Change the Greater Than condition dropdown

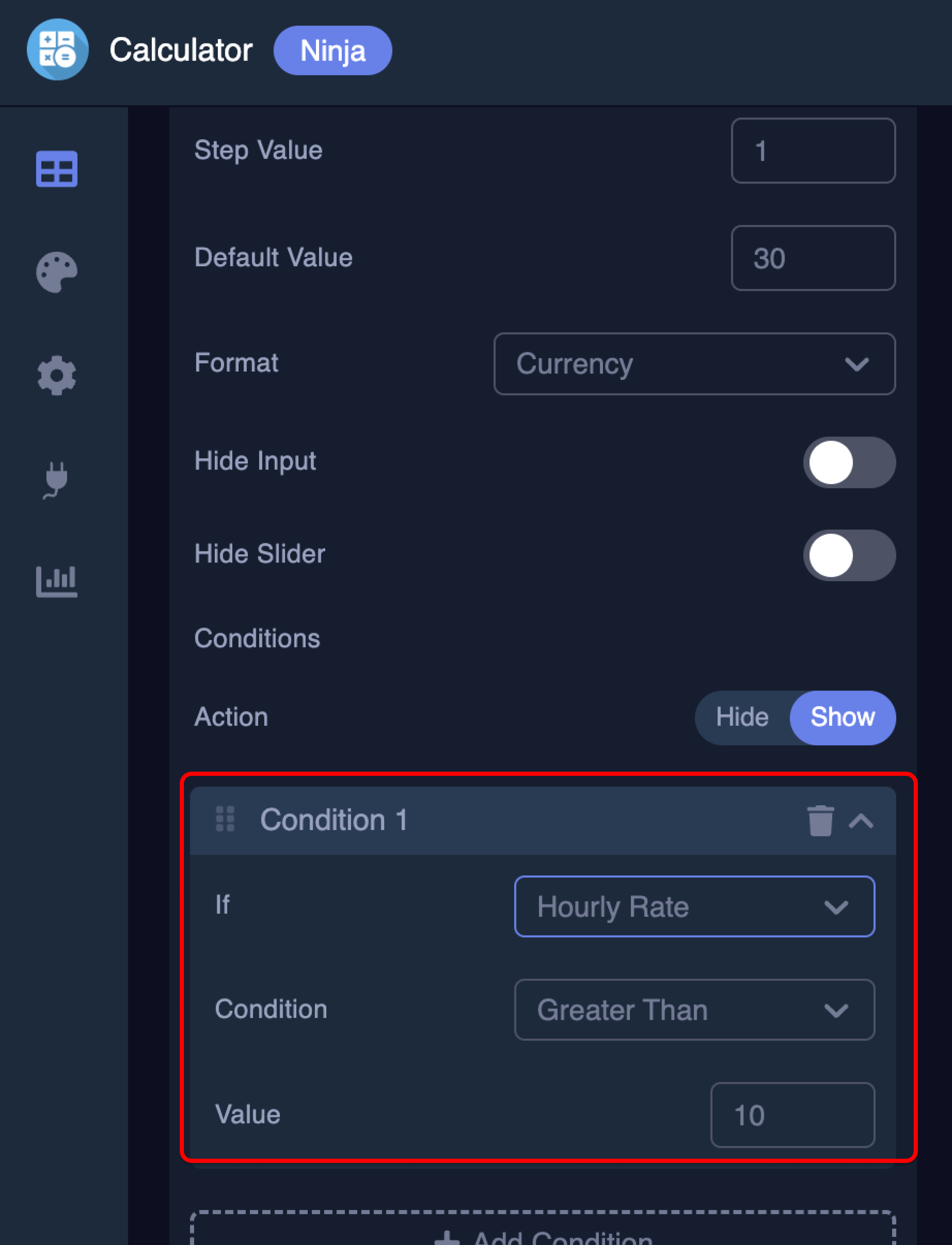[x=694, y=1009]
